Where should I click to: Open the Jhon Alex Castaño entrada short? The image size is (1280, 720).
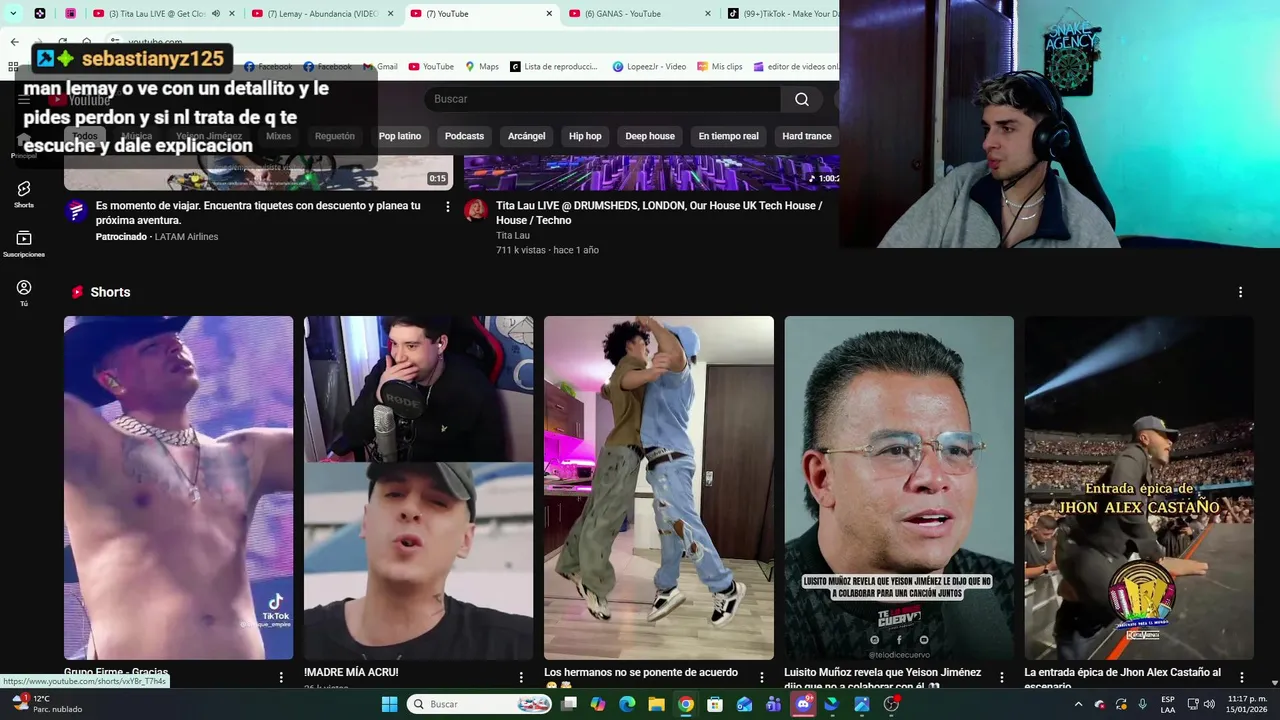(x=1138, y=488)
